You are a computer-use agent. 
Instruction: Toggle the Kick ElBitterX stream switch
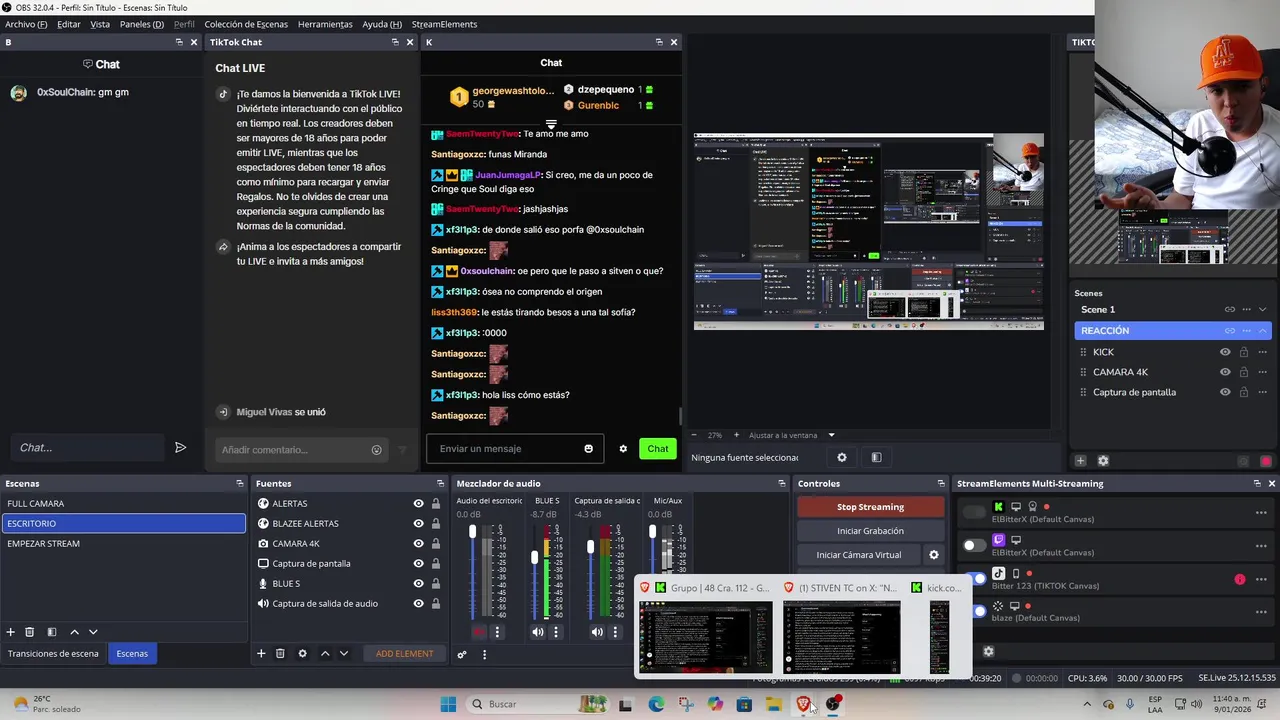pos(974,513)
